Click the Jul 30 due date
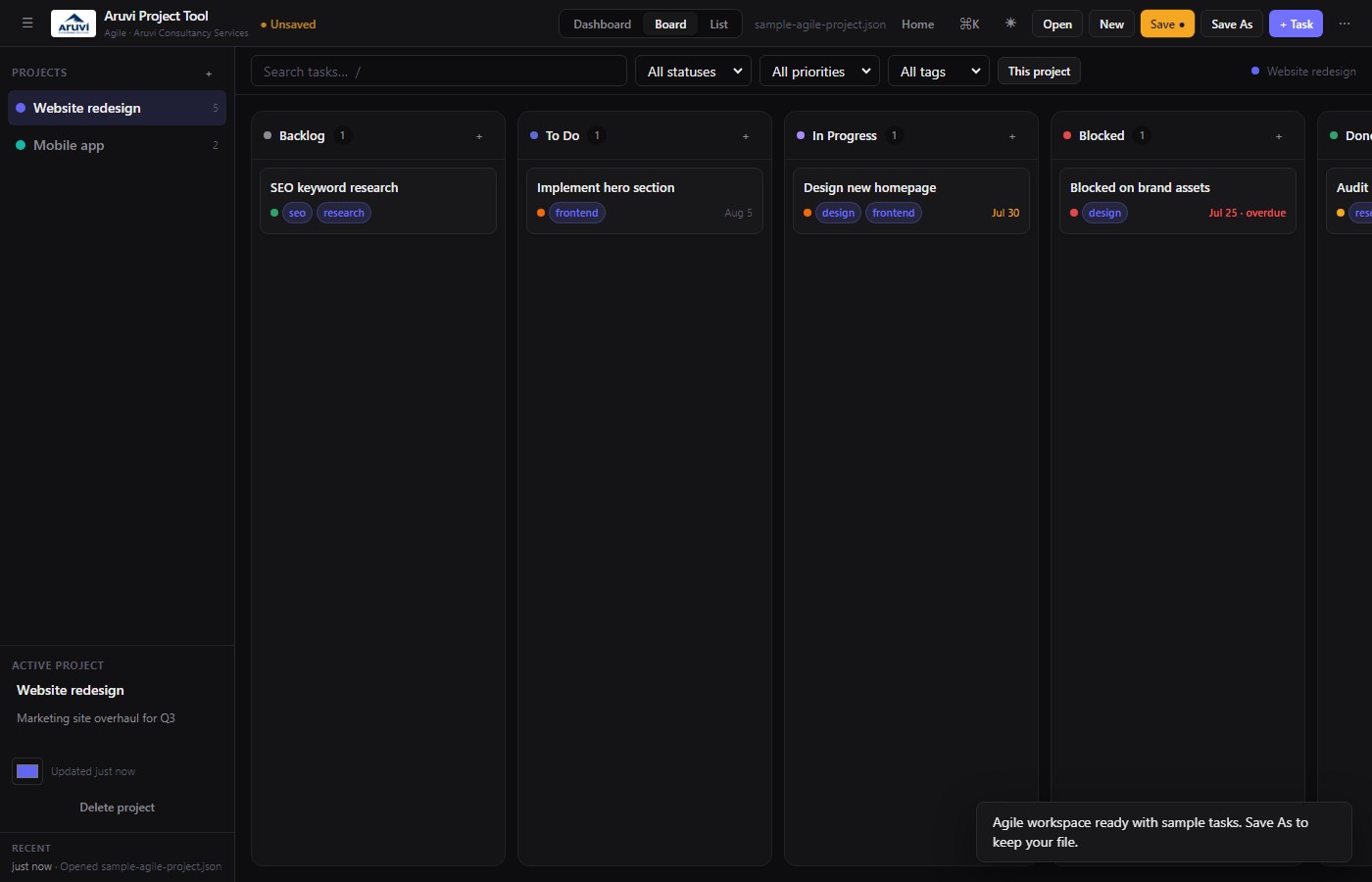 (1005, 213)
